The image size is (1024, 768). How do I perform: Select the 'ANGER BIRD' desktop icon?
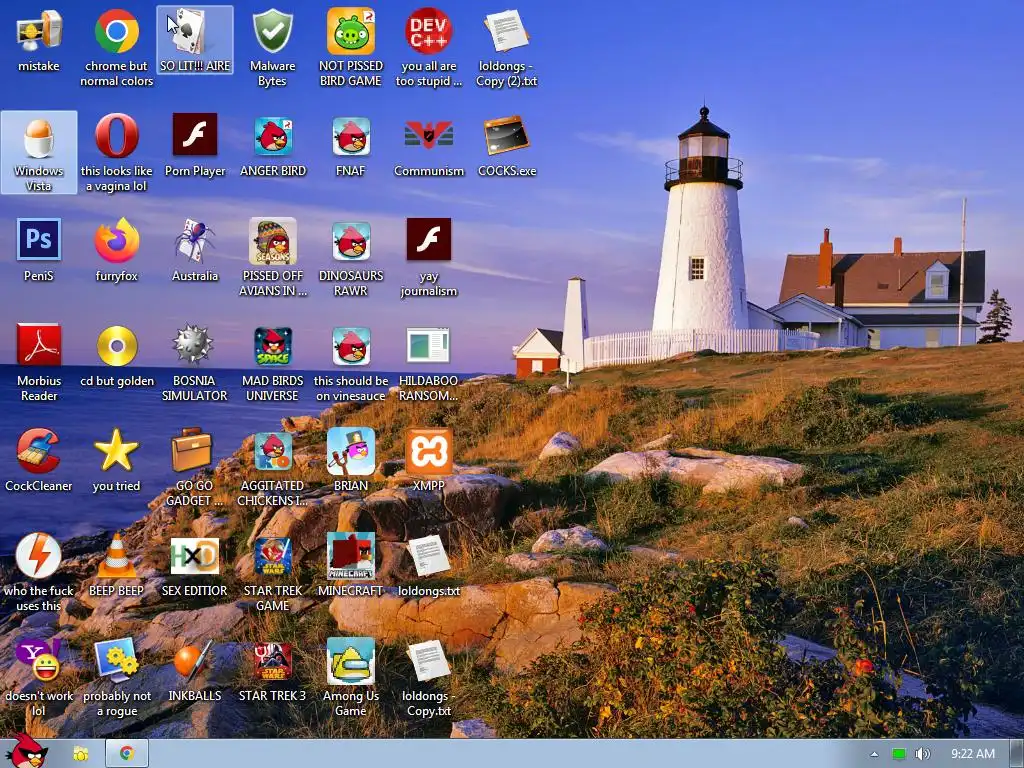[x=272, y=146]
